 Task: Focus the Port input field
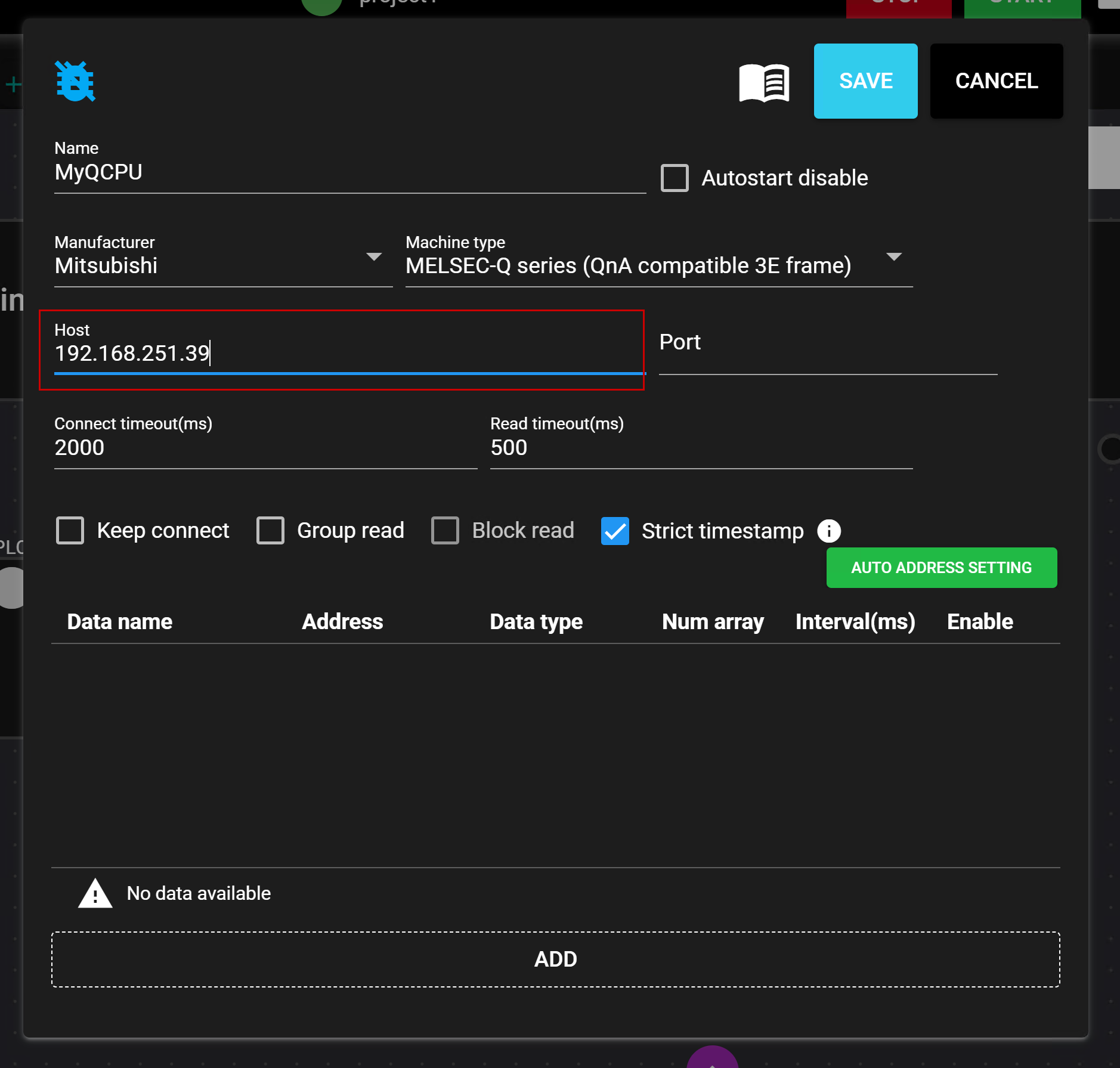click(827, 352)
